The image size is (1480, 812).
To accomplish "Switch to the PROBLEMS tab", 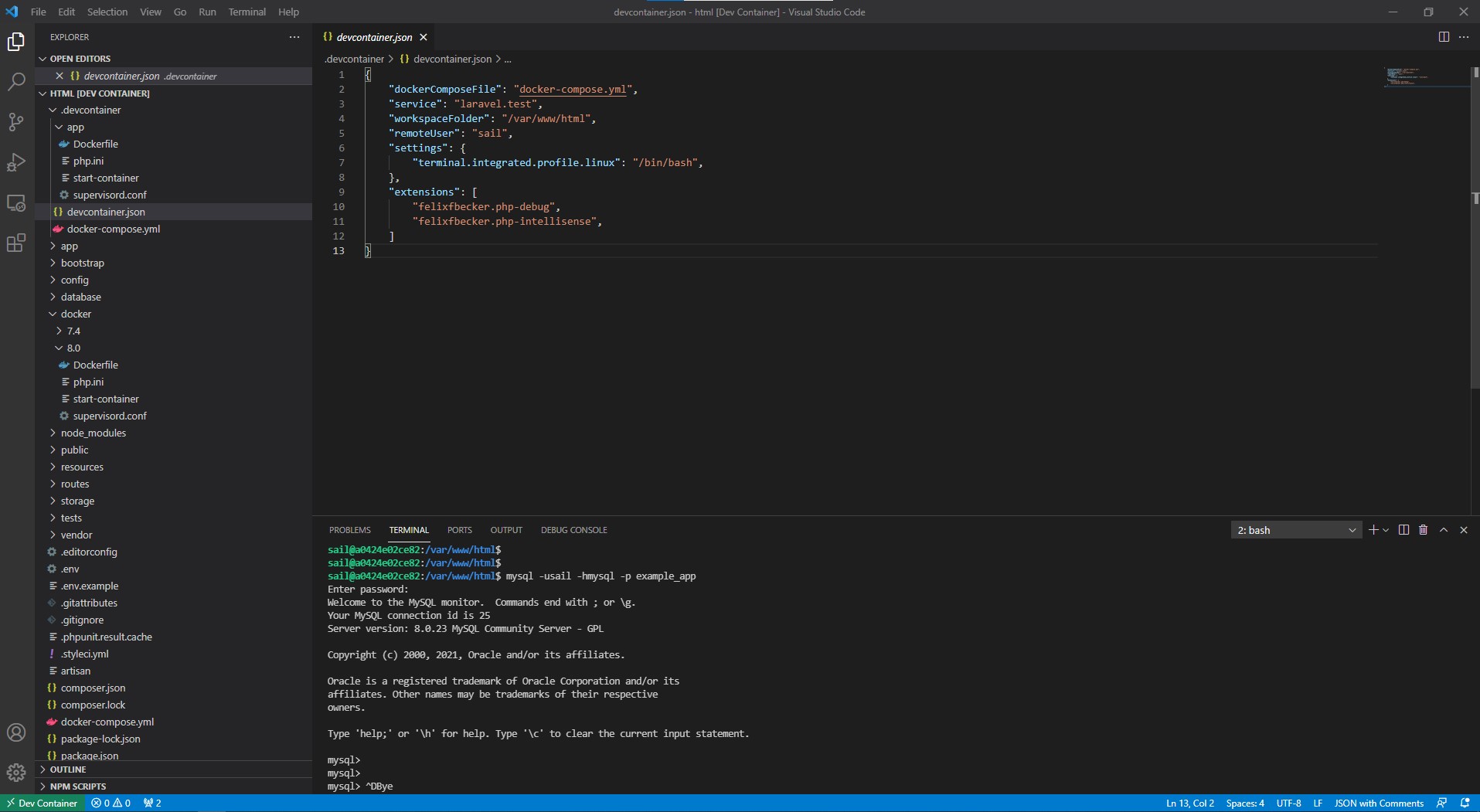I will pyautogui.click(x=350, y=530).
